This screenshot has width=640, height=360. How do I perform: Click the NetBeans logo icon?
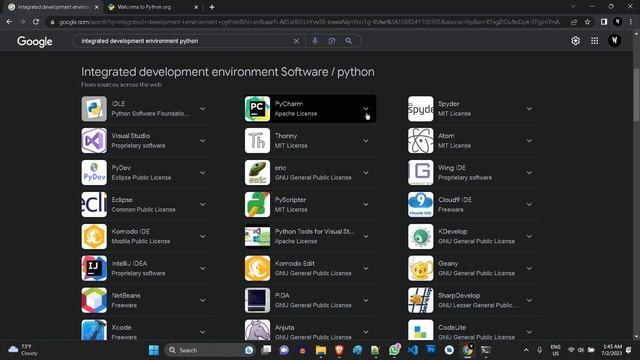[x=94, y=300]
